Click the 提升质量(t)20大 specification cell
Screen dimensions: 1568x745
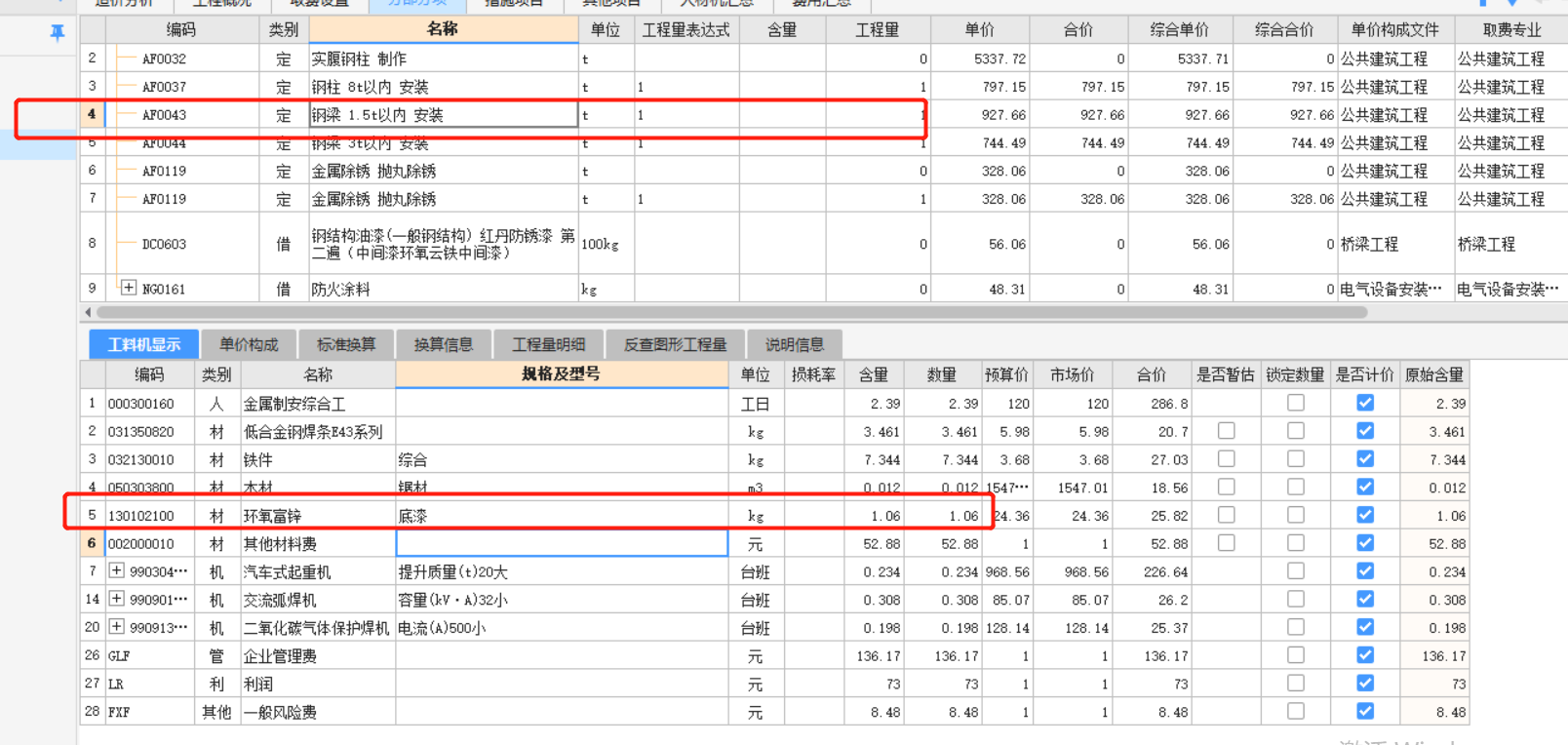(x=562, y=571)
